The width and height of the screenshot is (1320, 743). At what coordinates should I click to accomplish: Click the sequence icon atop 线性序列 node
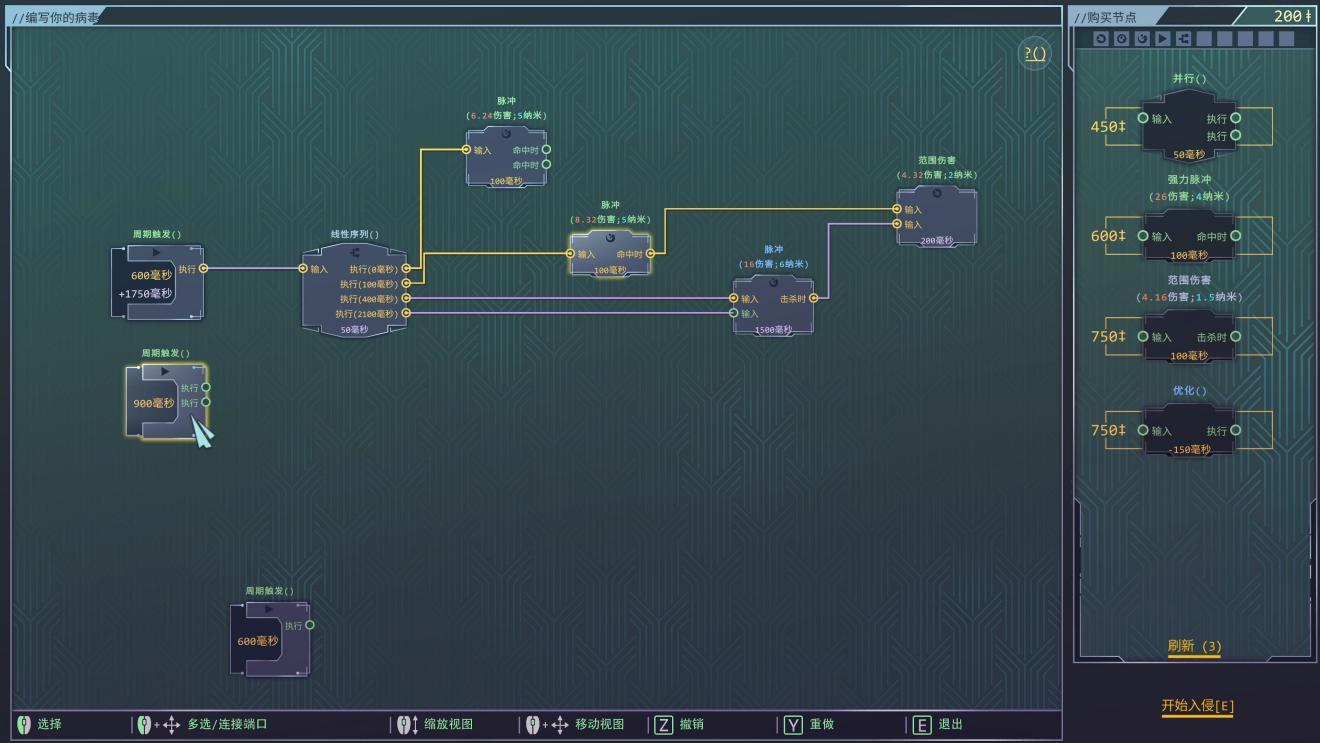tap(355, 253)
